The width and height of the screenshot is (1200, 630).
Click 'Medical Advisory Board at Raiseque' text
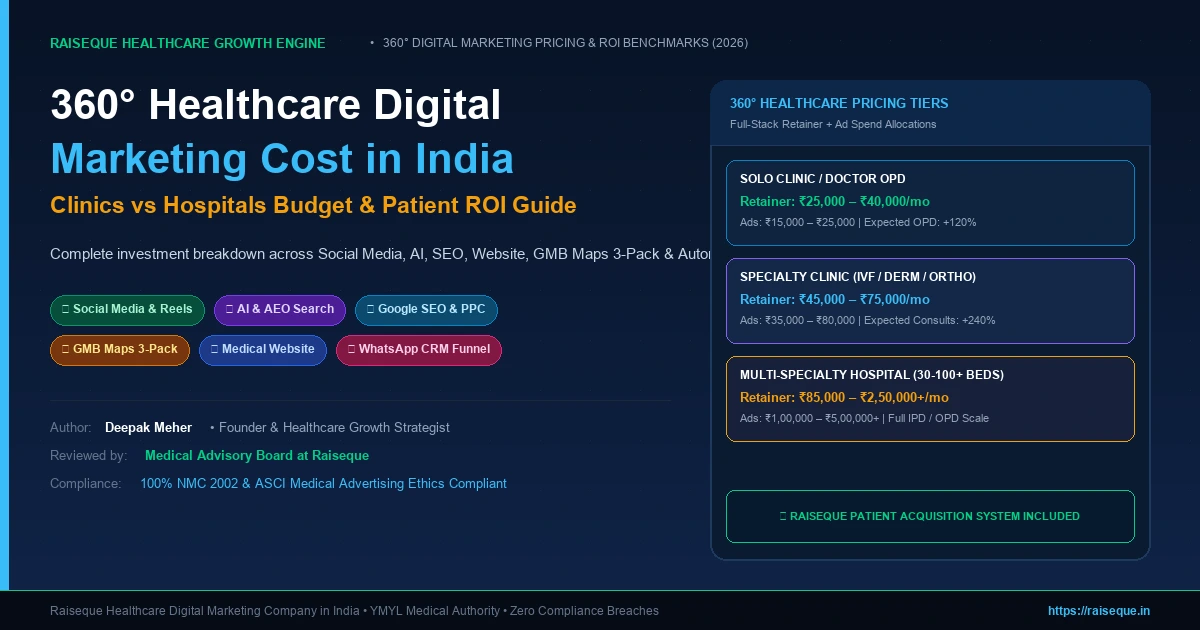257,456
